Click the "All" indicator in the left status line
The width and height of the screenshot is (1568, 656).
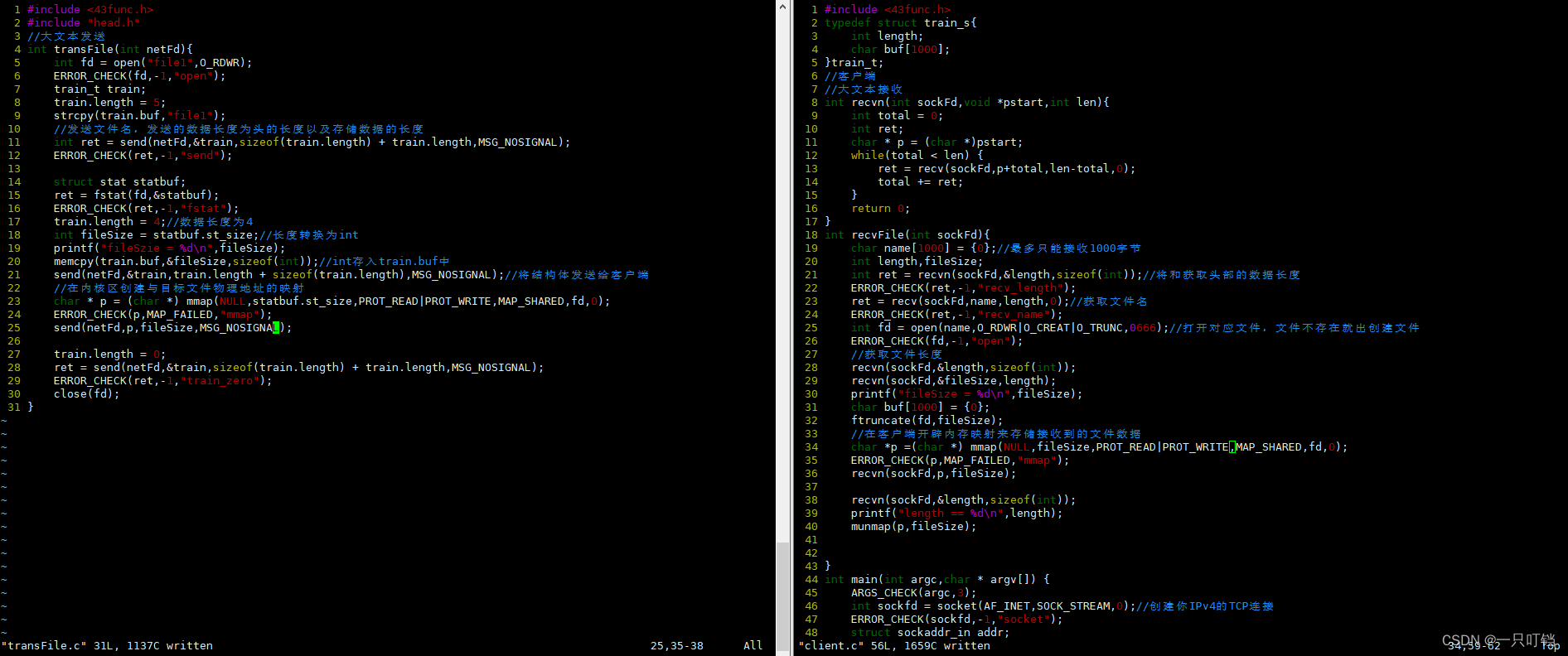753,646
